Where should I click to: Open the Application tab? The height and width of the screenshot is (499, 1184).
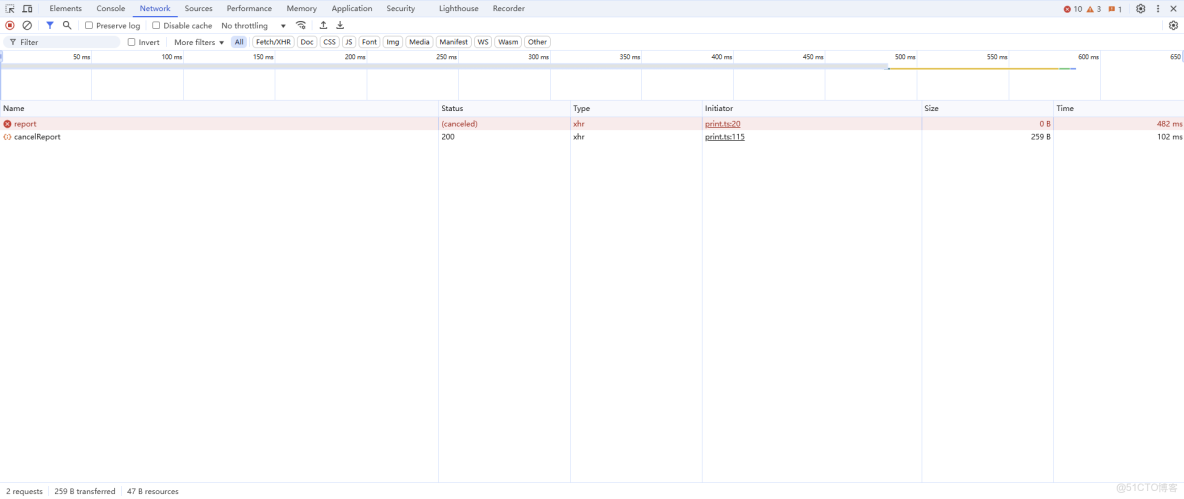pyautogui.click(x=352, y=9)
